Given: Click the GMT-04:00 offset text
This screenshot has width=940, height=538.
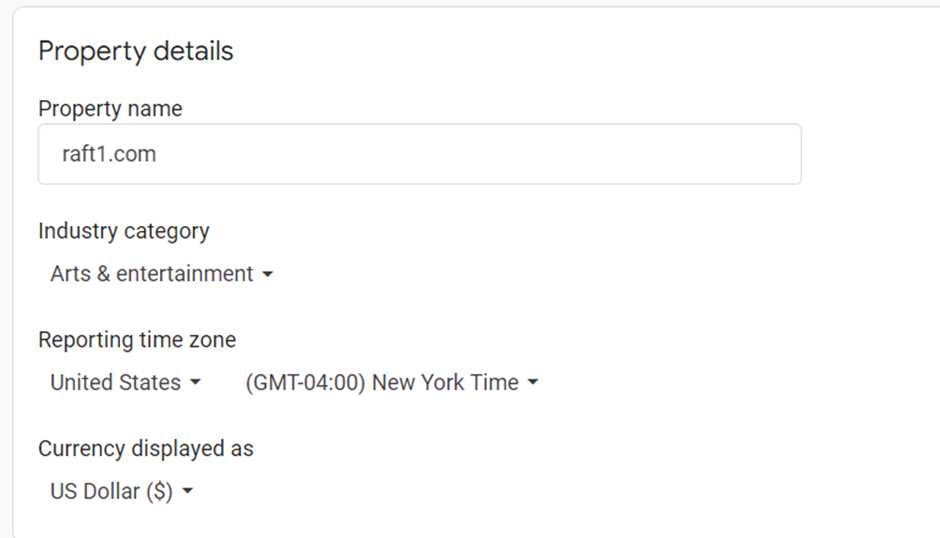Looking at the screenshot, I should [x=306, y=382].
